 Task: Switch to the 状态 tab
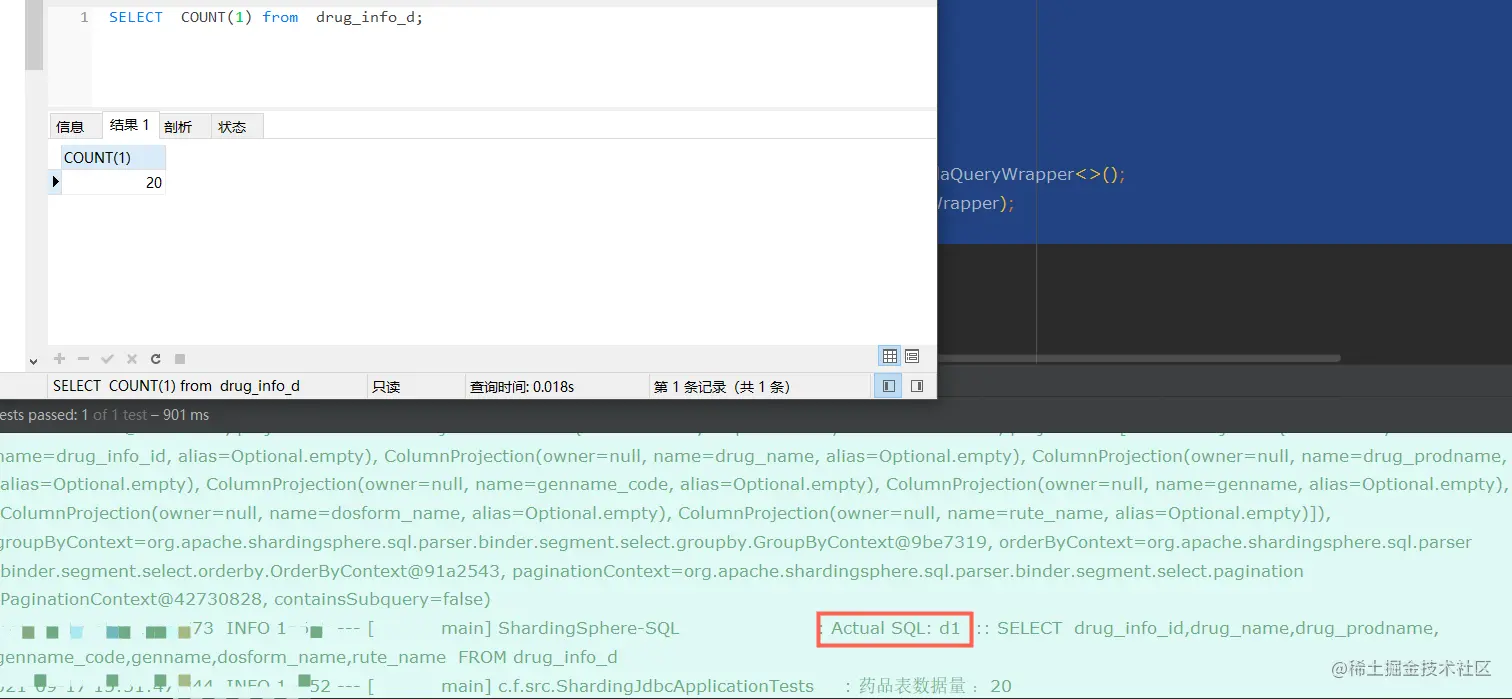point(232,126)
